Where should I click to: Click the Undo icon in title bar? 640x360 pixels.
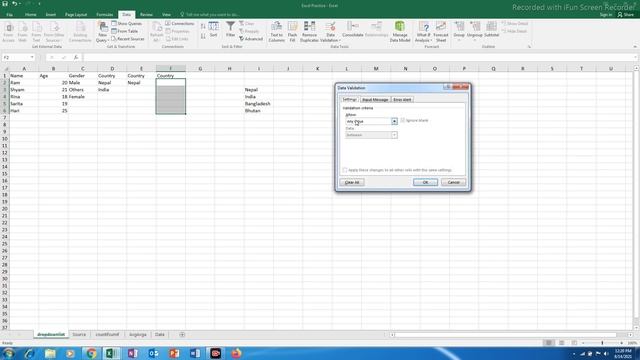click(x=15, y=4)
